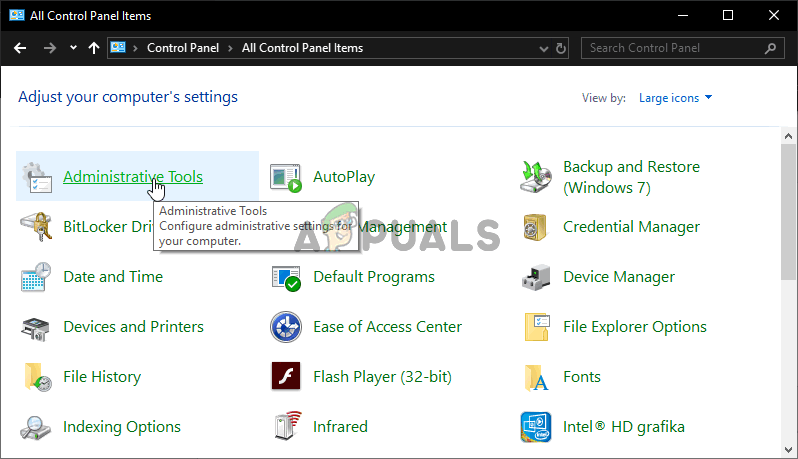Open the Administrative Tools link
The image size is (798, 459).
click(133, 177)
